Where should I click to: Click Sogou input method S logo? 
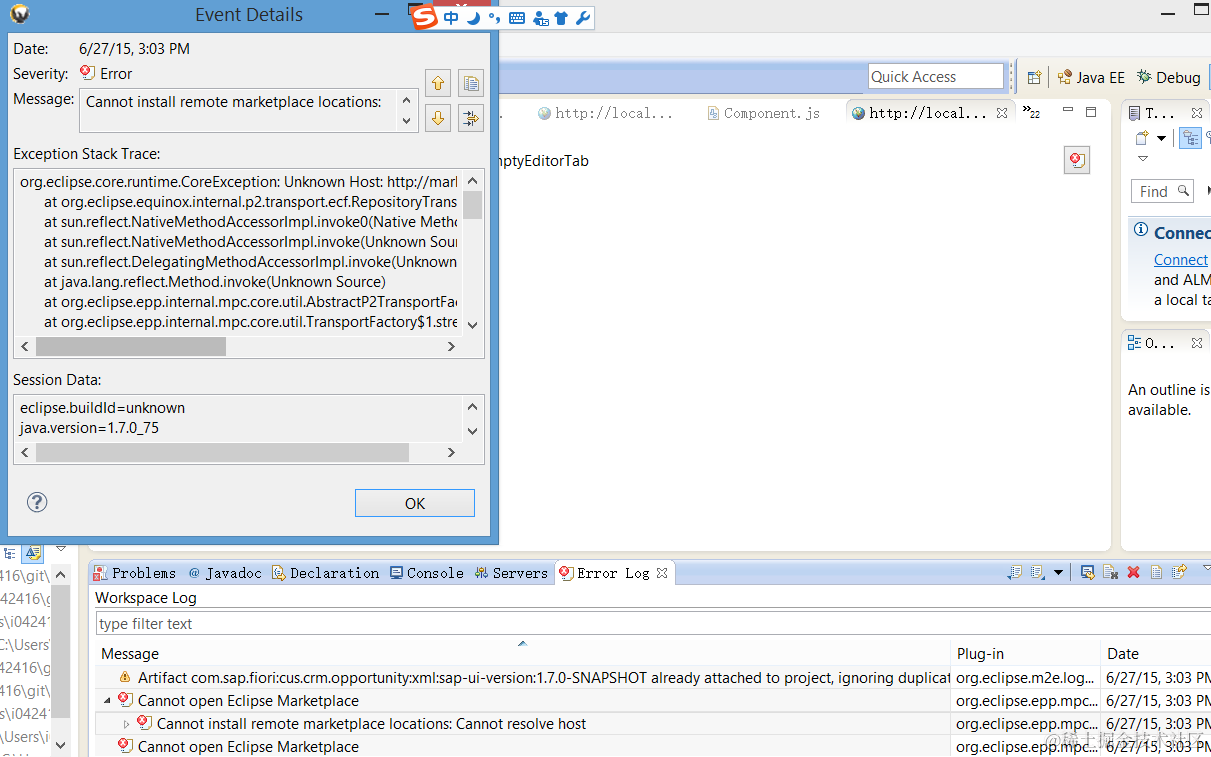(x=425, y=17)
